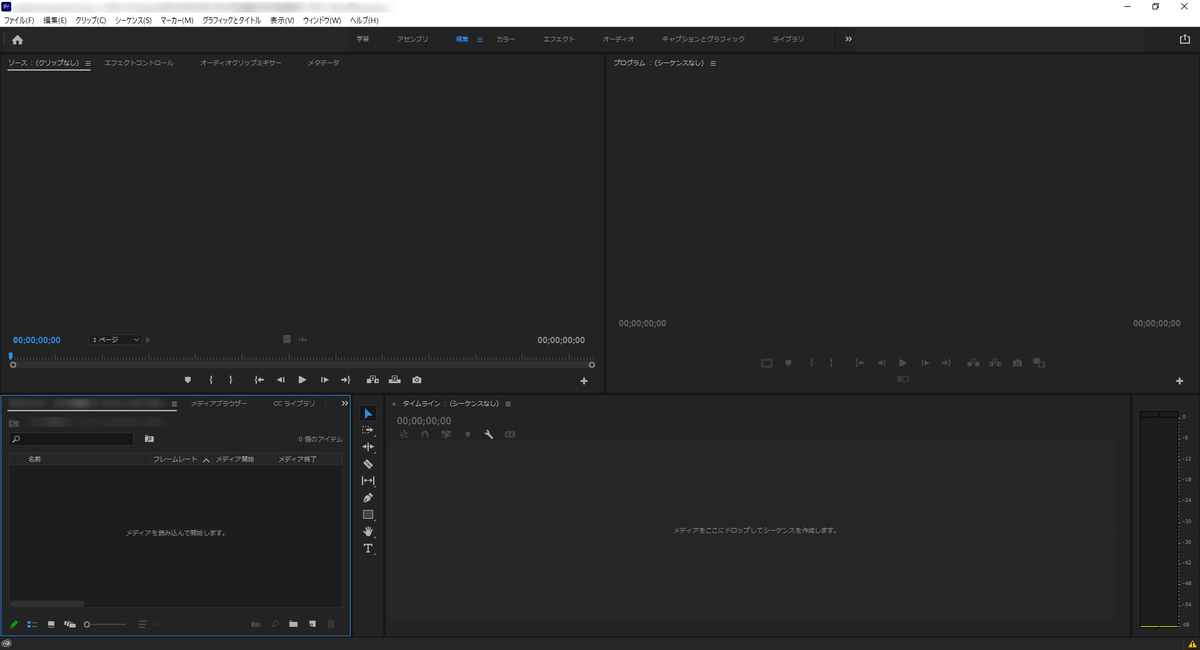The image size is (1200, 650).
Task: Open ファイル(F) menu
Action: (x=19, y=20)
